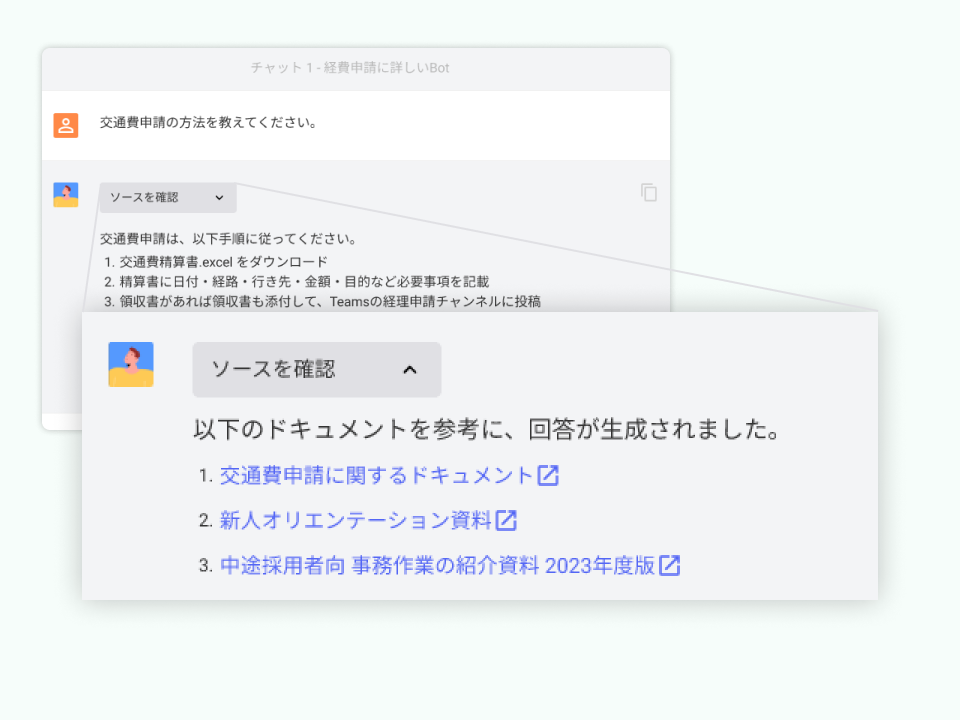This screenshot has width=960, height=720.
Task: Open the 中途採用者向 事務作業の紹介資料 2023年度版 link
Action: click(x=440, y=565)
